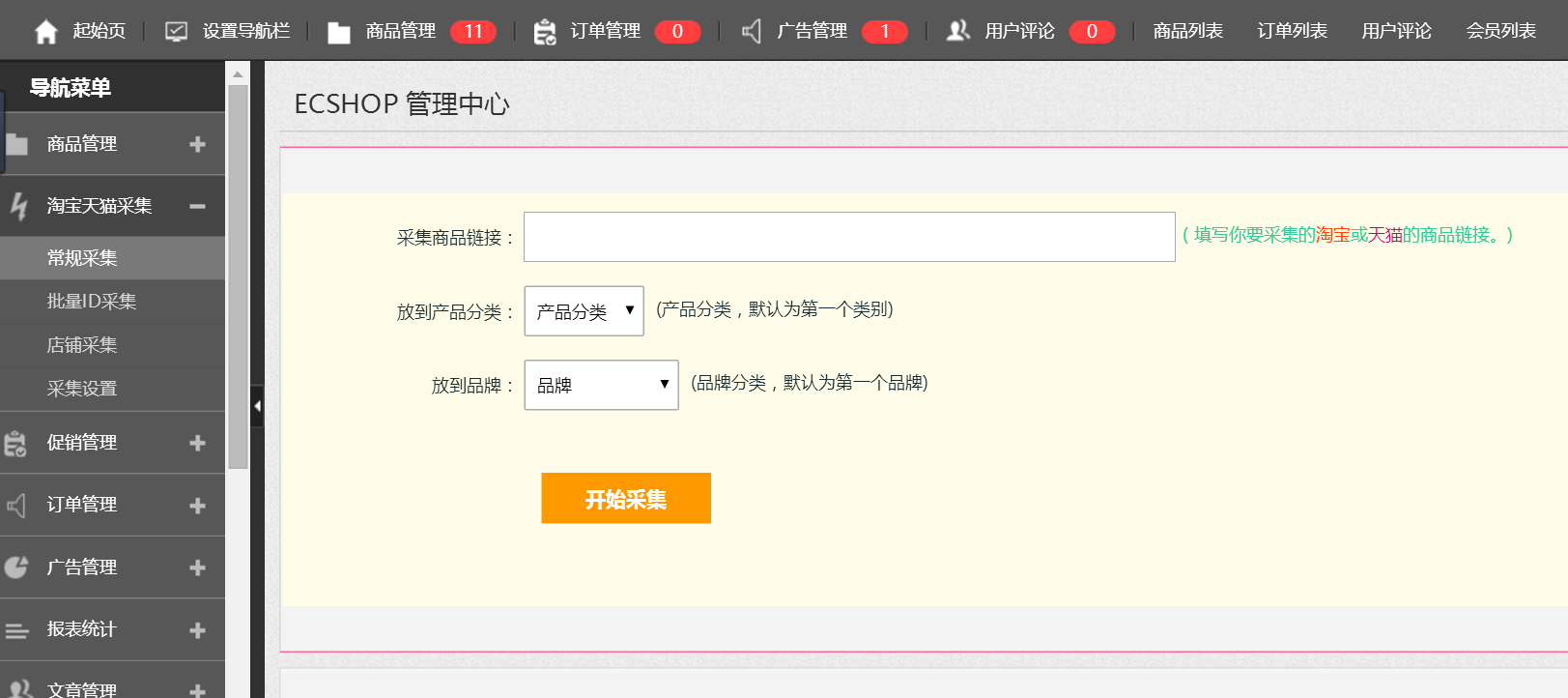Viewport: 1568px width, 698px height.
Task: Click the home icon beside 起始页
Action: coord(46,32)
